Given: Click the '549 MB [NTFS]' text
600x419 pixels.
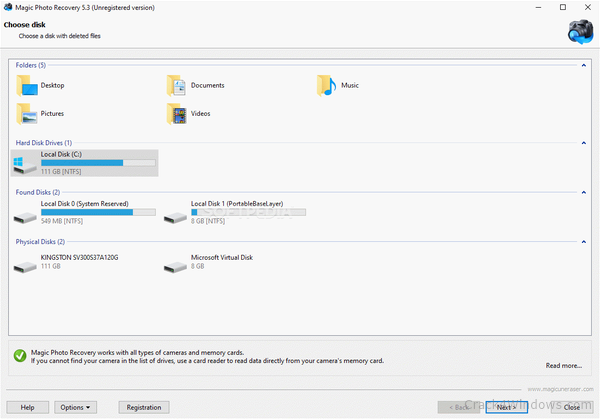Looking at the screenshot, I should [62, 221].
